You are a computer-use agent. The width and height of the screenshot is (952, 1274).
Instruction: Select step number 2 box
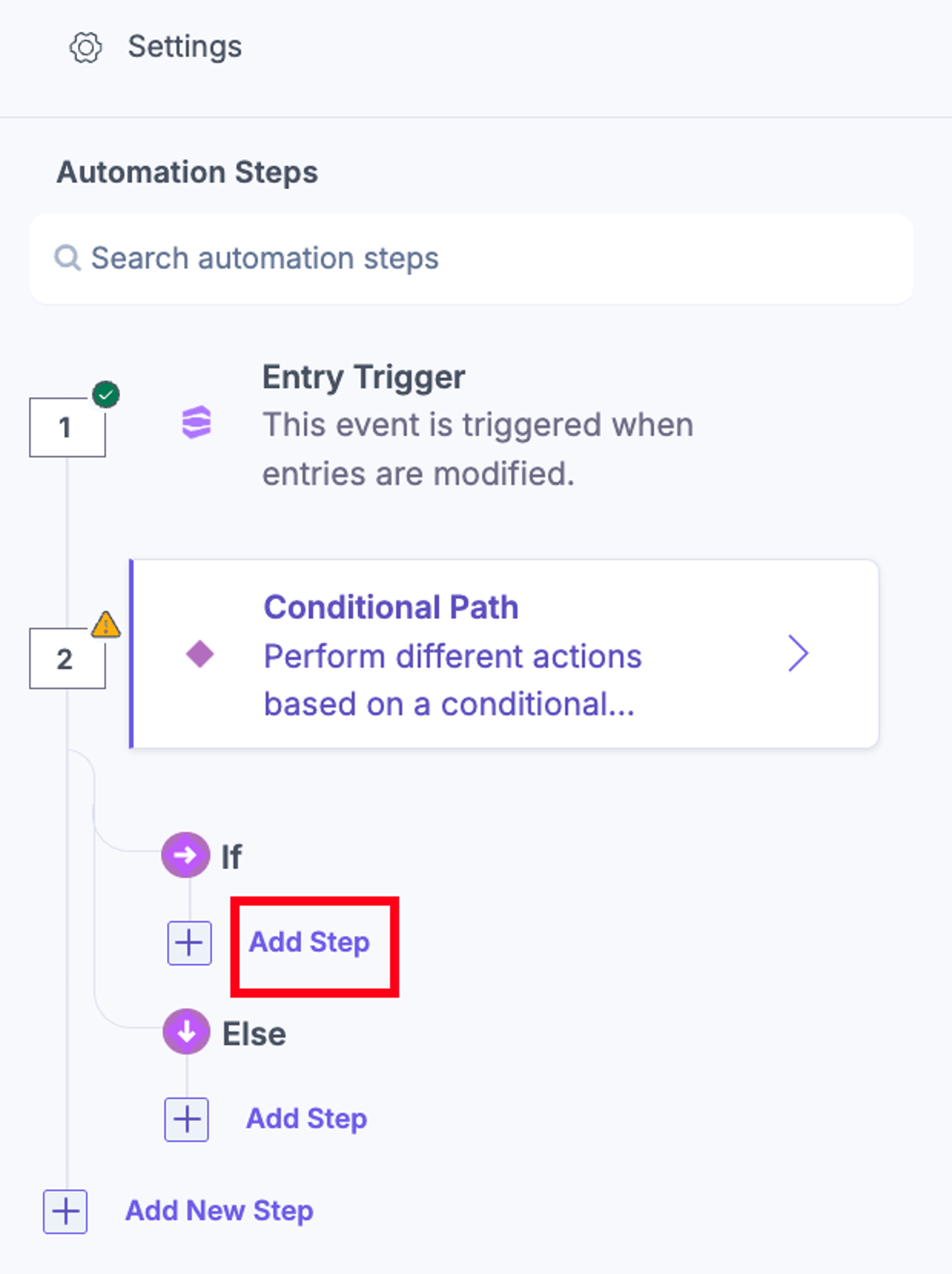[67, 658]
